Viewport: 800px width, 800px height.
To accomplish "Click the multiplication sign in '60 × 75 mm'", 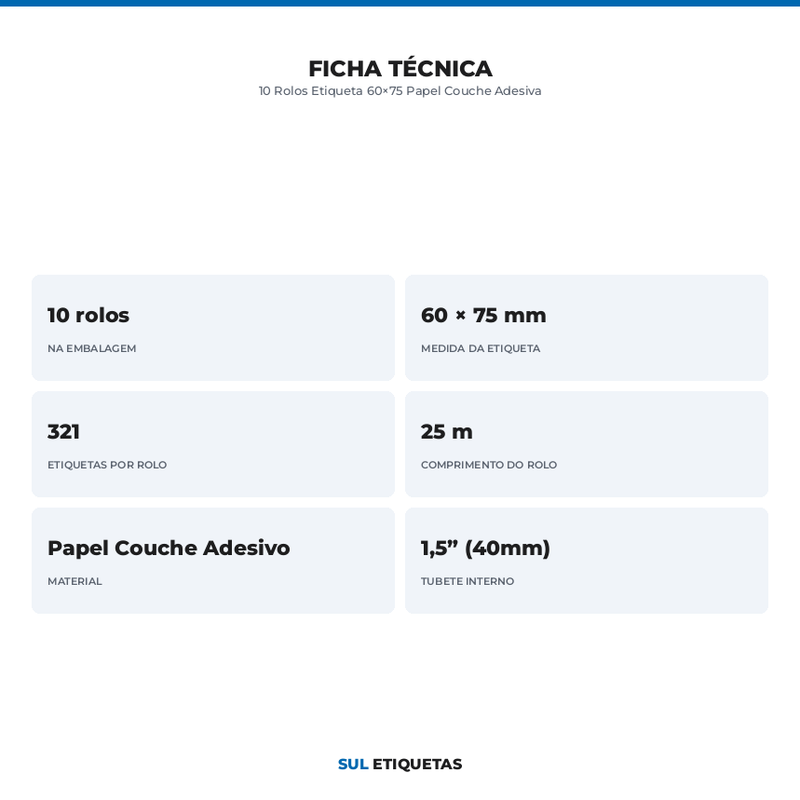I will [460, 315].
